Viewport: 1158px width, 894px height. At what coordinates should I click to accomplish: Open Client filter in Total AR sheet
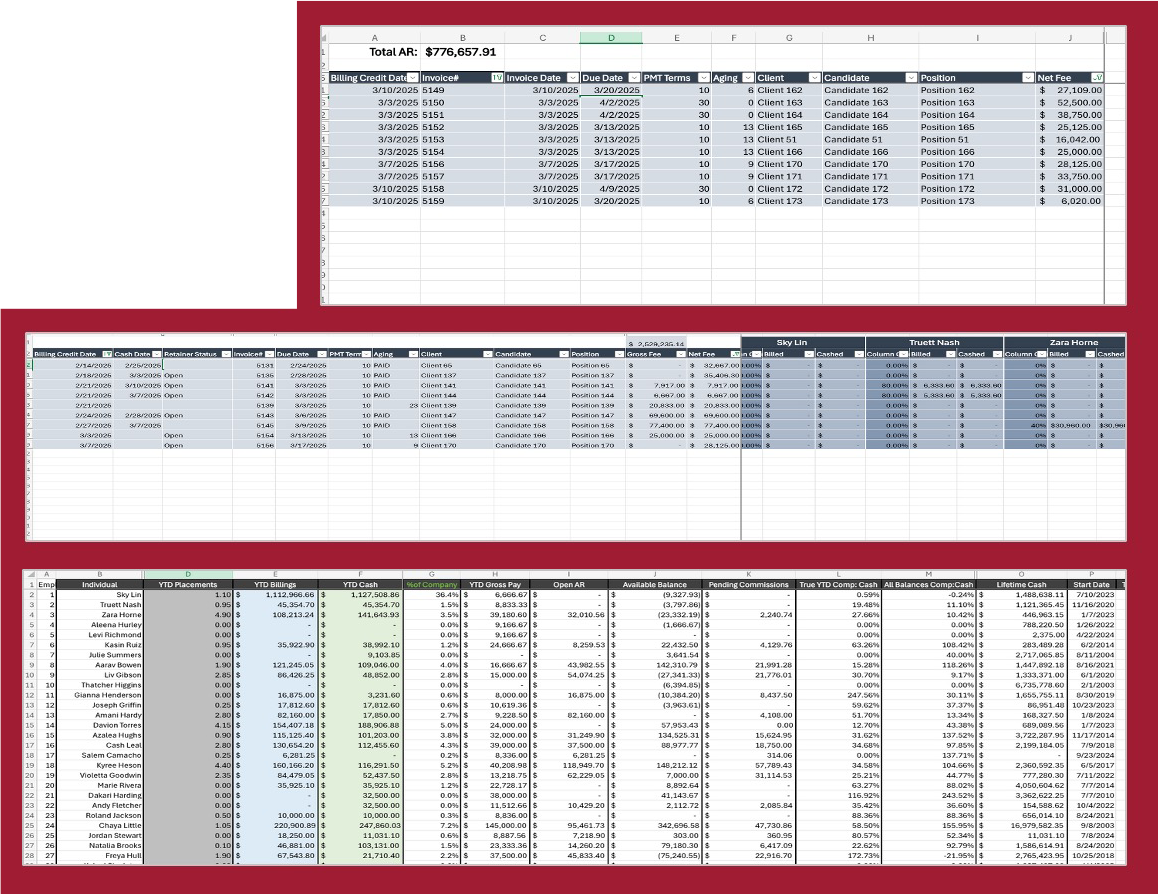pos(814,78)
